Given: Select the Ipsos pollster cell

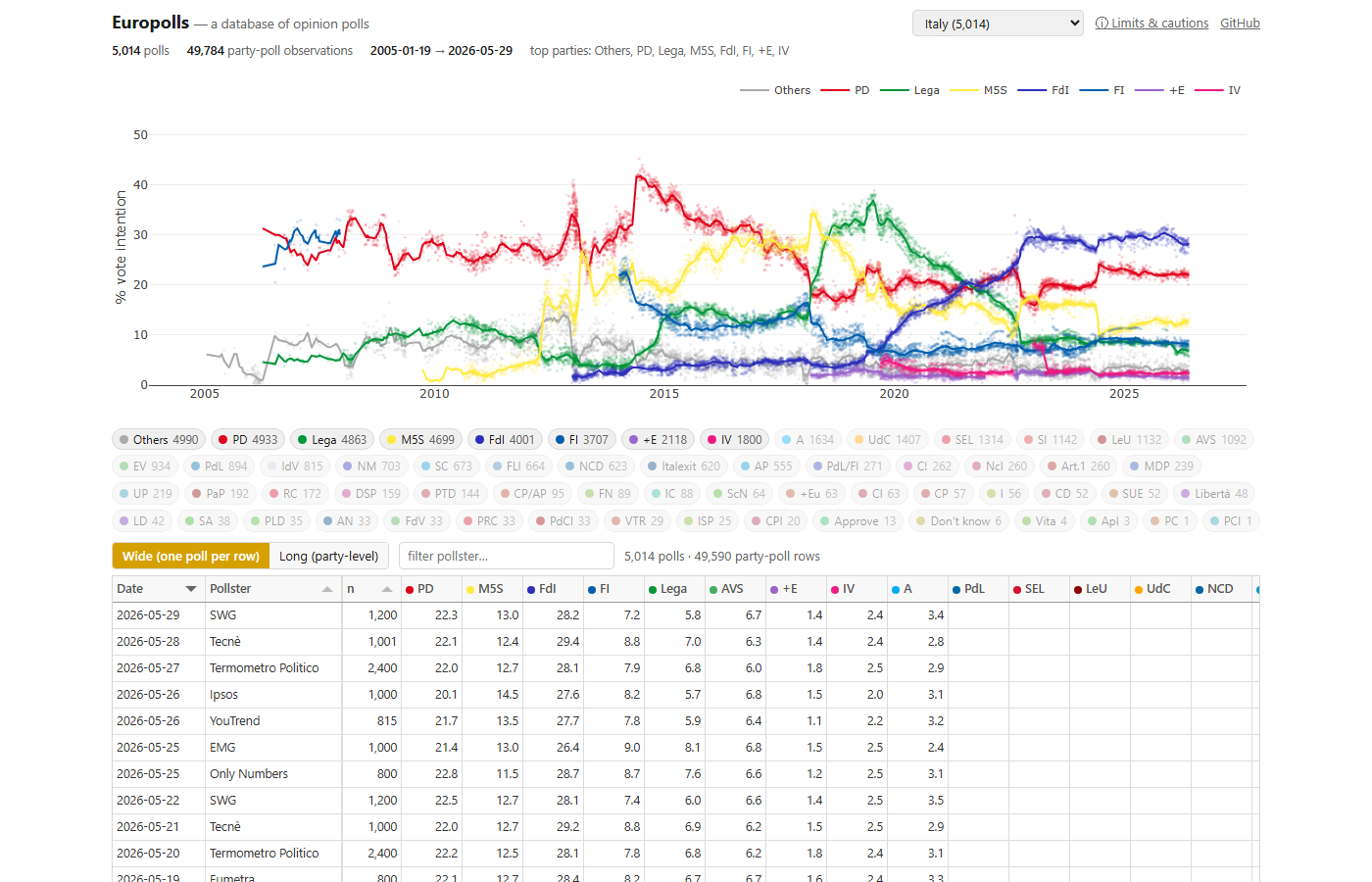Looking at the screenshot, I should pyautogui.click(x=272, y=695).
